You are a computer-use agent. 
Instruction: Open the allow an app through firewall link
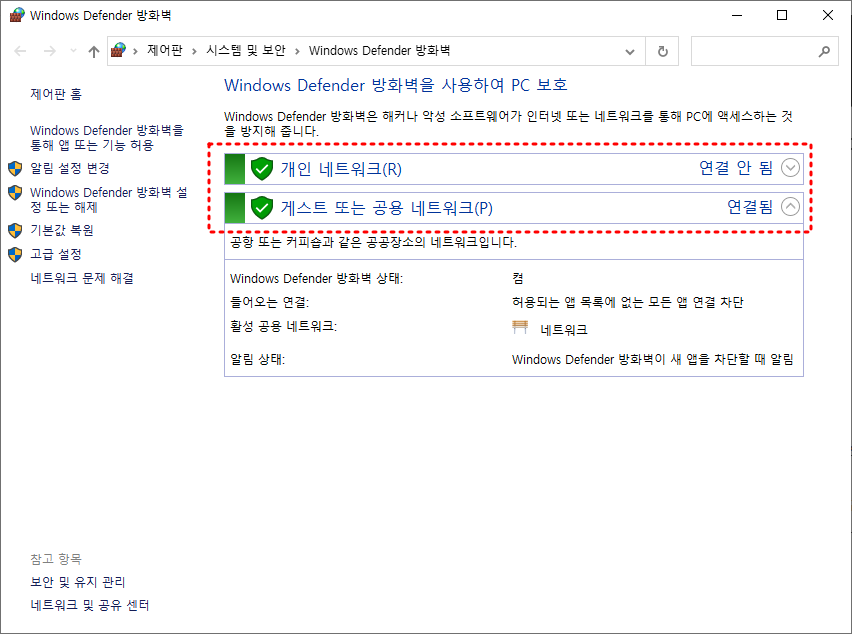(x=107, y=137)
